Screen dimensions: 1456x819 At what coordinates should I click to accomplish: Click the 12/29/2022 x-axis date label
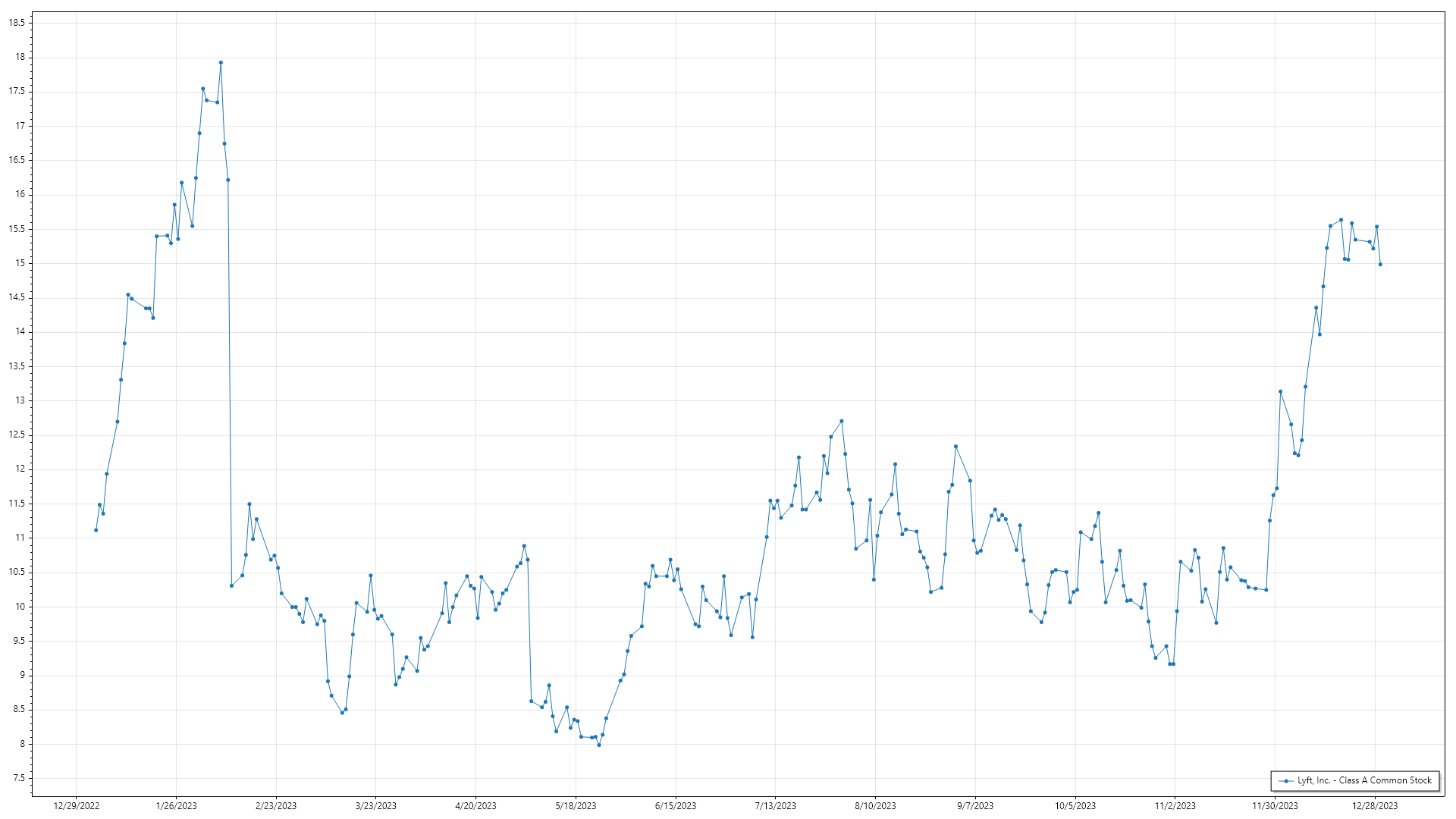coord(77,805)
